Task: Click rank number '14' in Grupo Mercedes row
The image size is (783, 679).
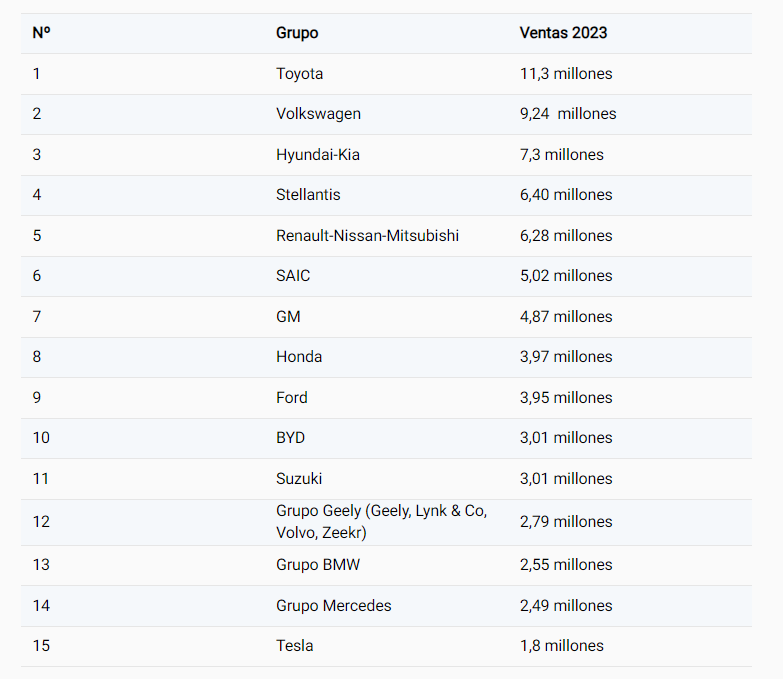Action: point(41,606)
